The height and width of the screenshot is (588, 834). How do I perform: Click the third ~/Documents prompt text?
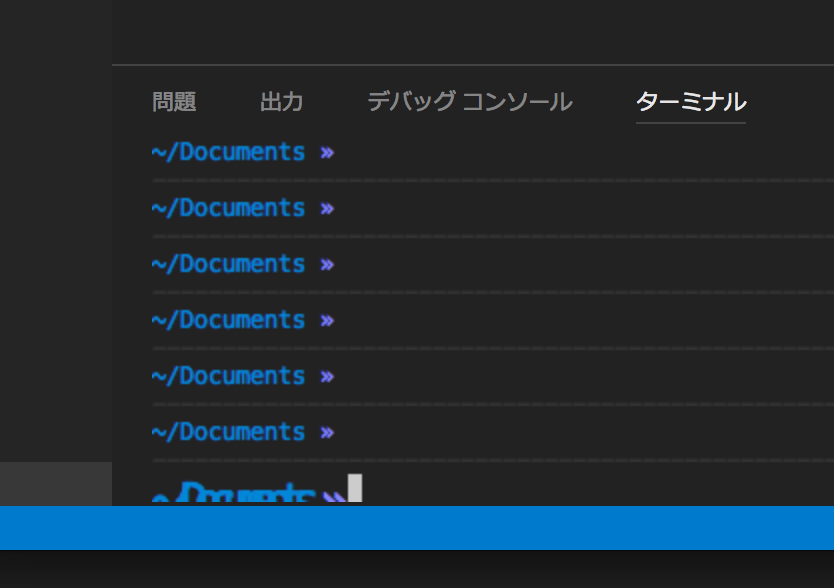[228, 264]
